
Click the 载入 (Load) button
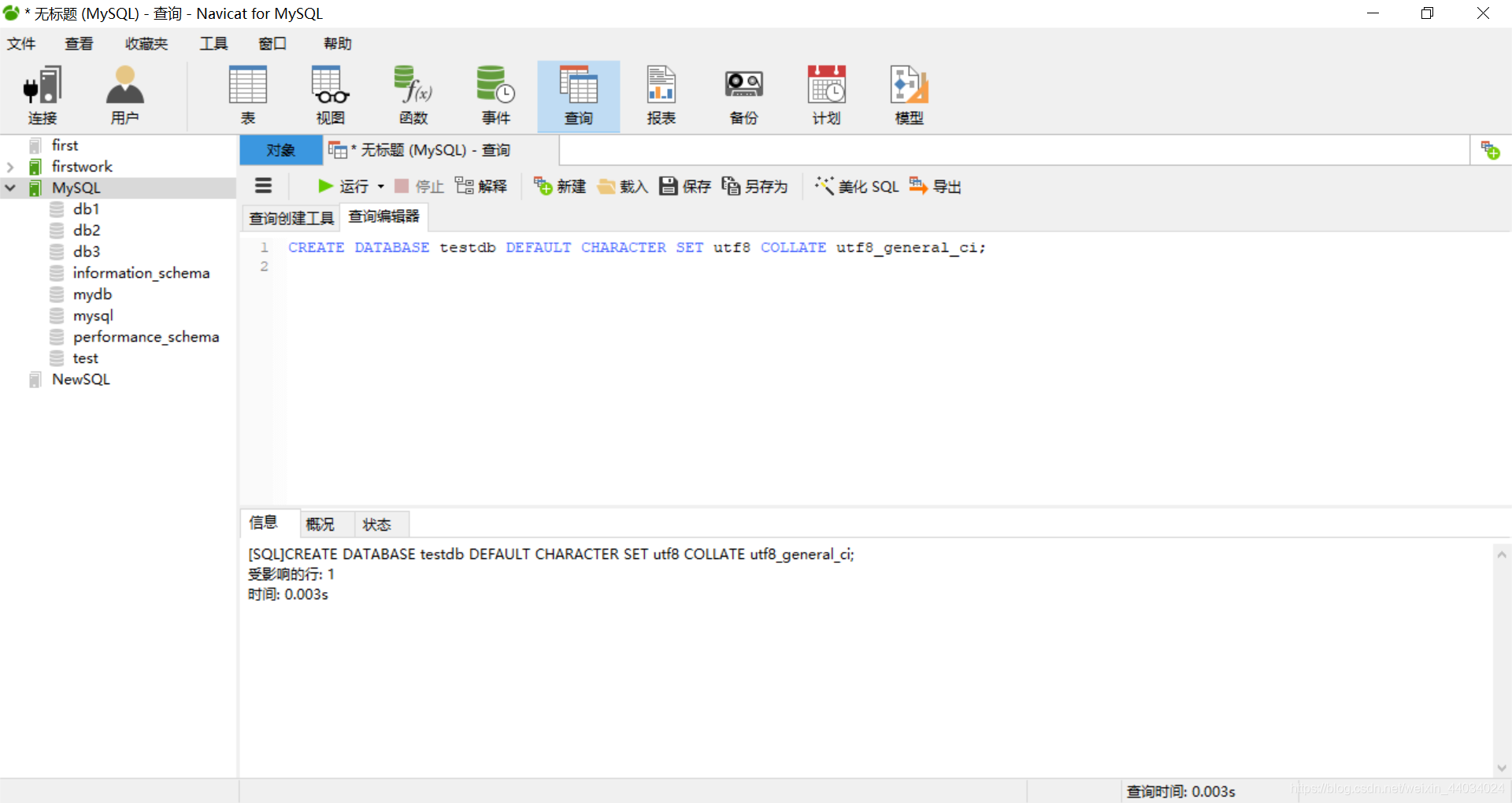pyautogui.click(x=622, y=187)
